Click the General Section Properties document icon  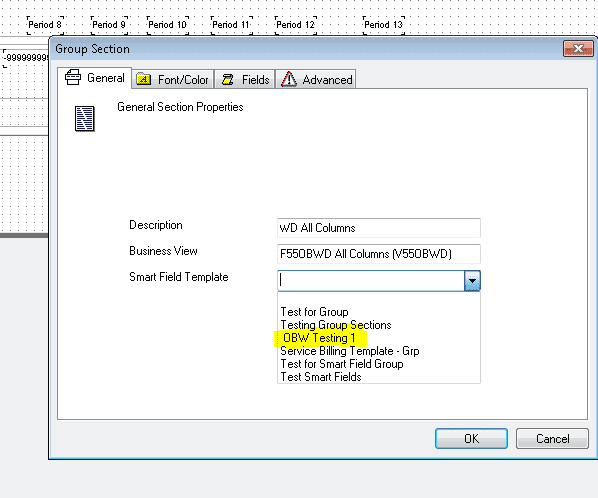85,119
